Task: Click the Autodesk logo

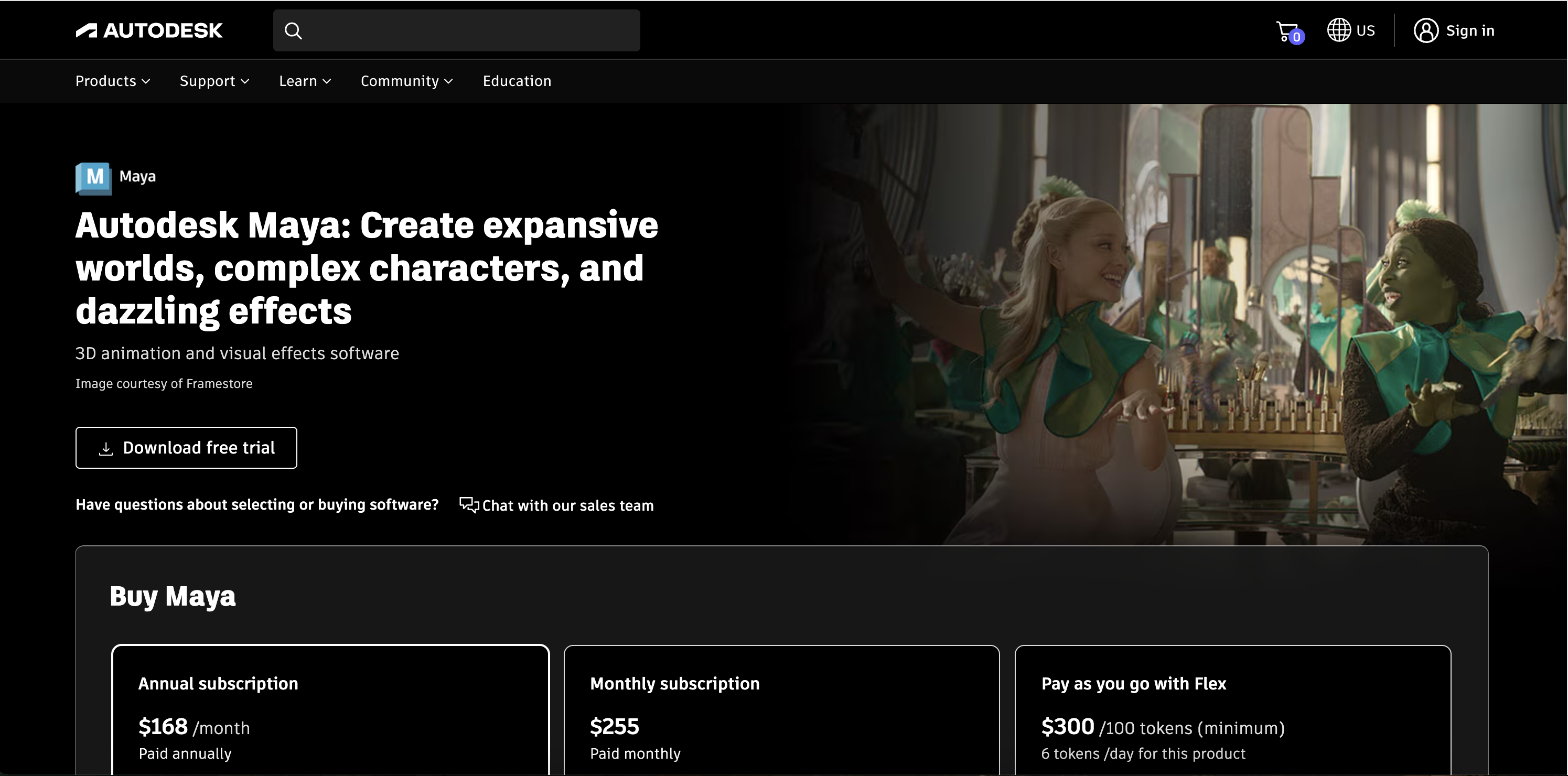Action: (149, 30)
